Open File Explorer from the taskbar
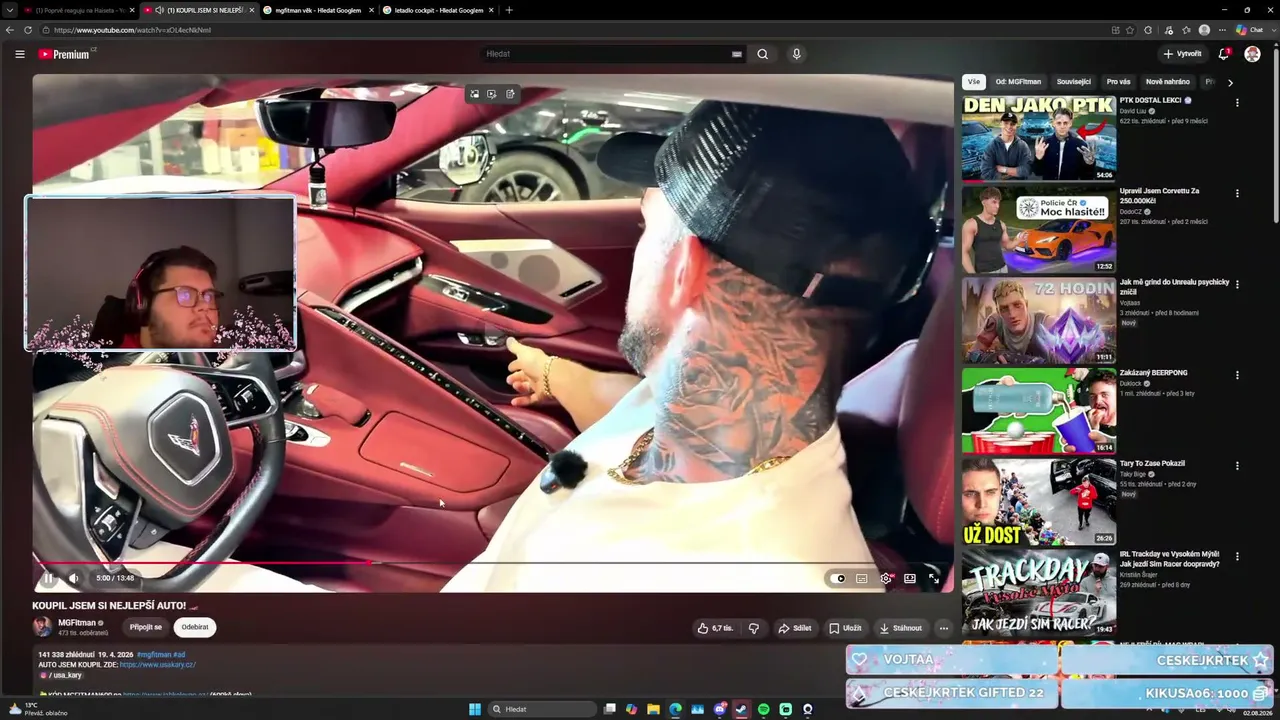The image size is (1280, 720). tap(653, 709)
